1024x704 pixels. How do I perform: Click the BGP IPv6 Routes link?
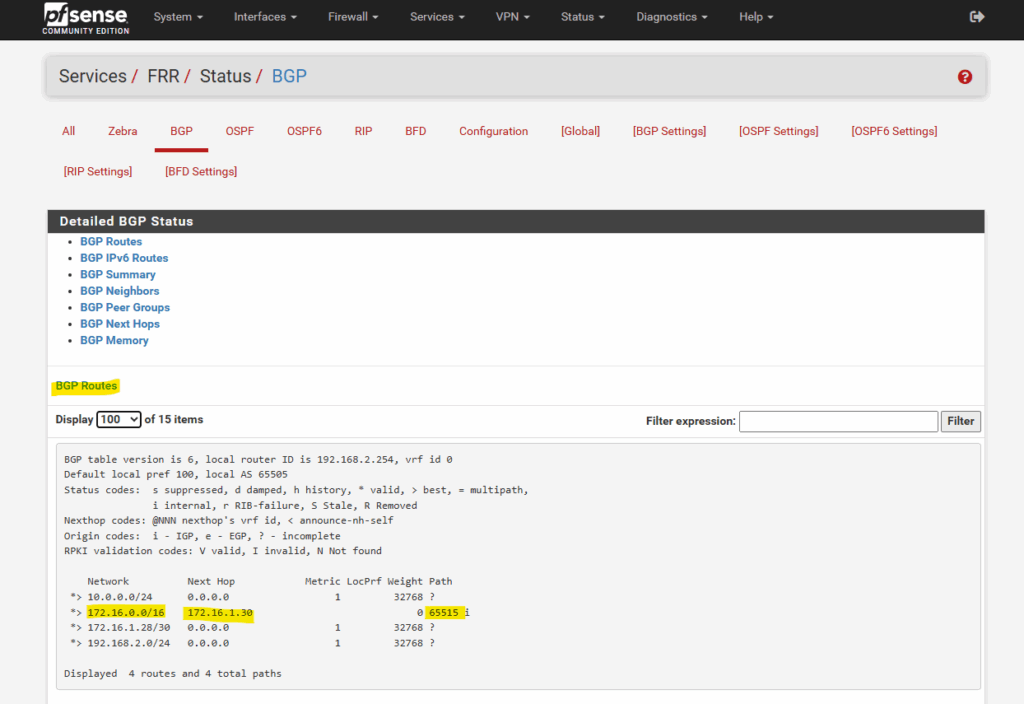tap(124, 258)
